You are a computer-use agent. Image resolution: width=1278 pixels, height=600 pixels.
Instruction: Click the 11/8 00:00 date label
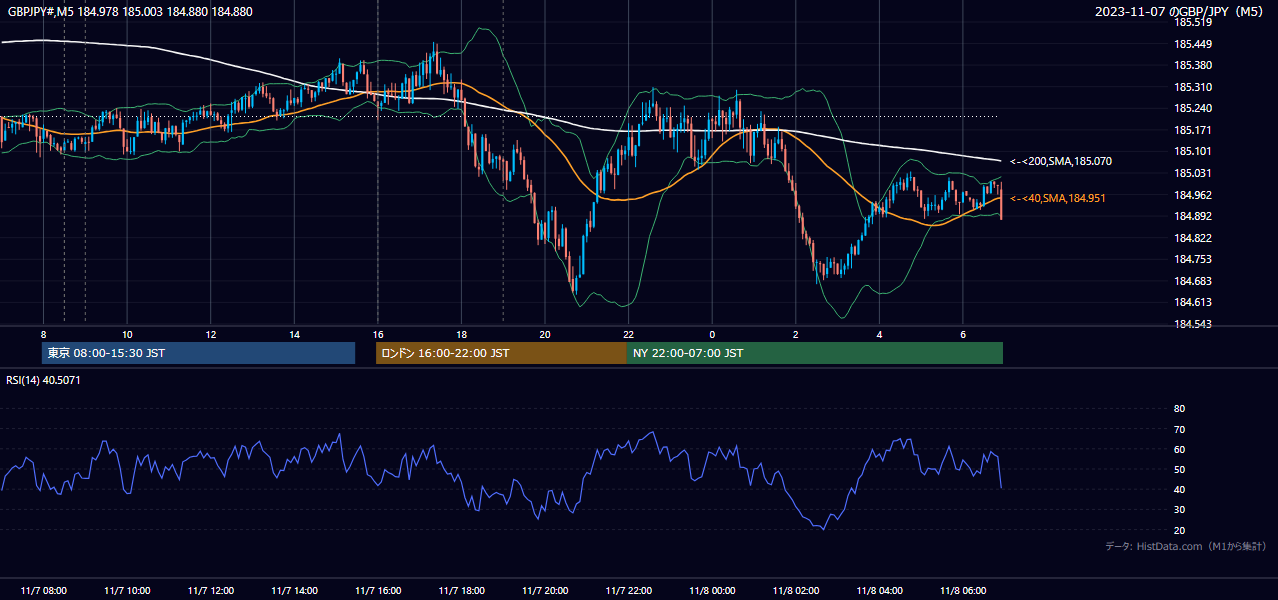pyautogui.click(x=712, y=591)
